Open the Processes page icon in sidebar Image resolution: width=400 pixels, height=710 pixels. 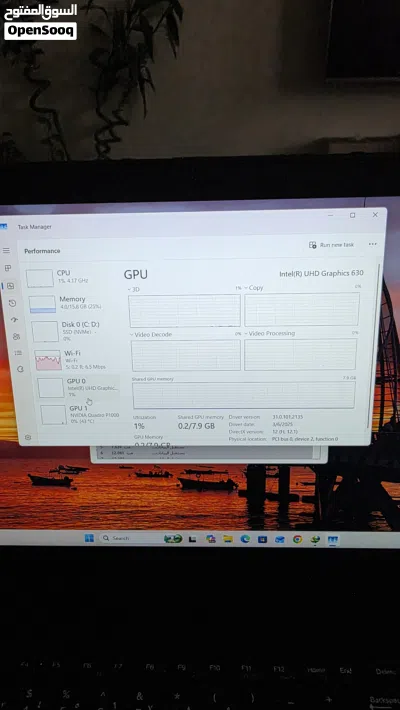8,268
